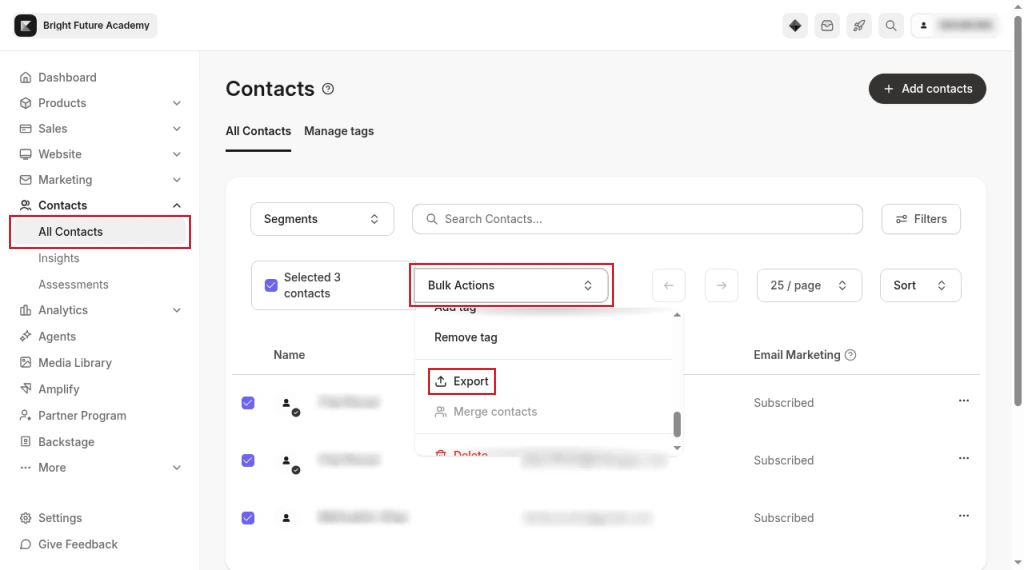Uncheck the third contact row checkbox
Viewport: 1024px width, 570px height.
[248, 518]
